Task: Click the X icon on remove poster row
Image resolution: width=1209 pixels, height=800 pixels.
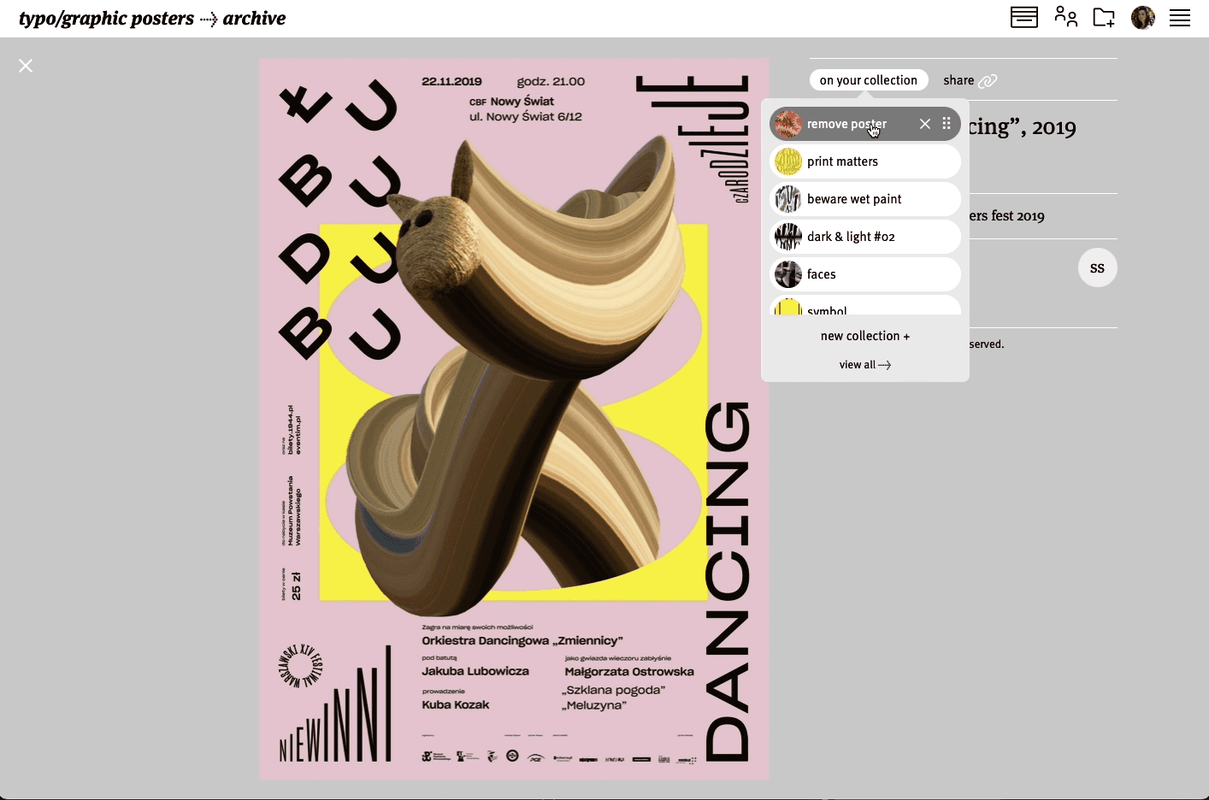Action: click(925, 124)
